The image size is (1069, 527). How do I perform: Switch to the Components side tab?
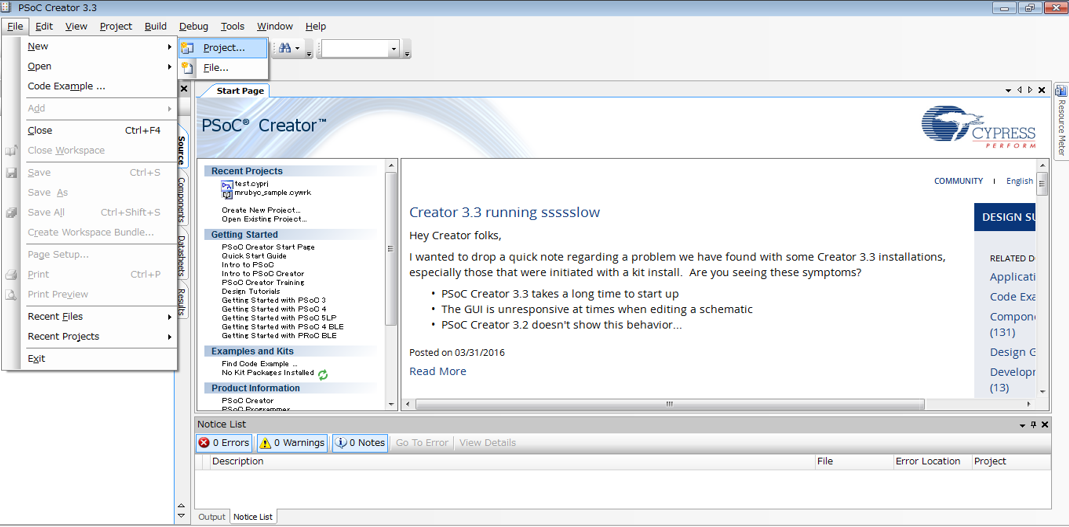pyautogui.click(x=182, y=200)
